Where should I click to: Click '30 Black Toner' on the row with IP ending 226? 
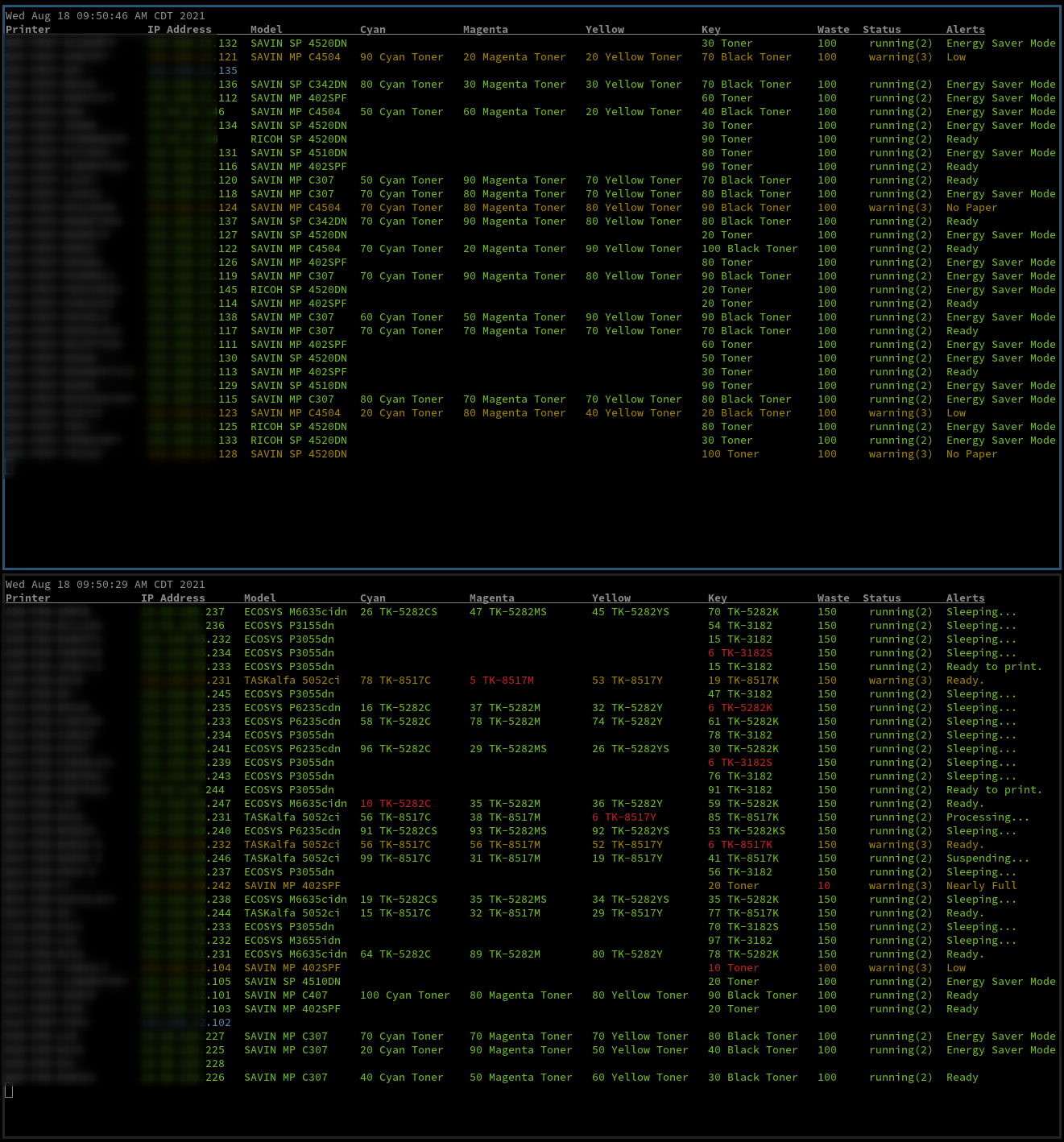click(753, 1078)
